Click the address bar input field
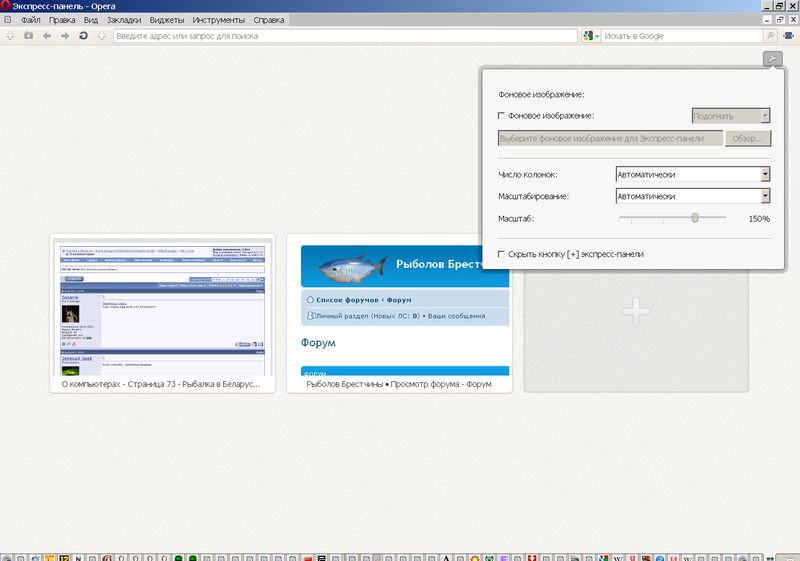 point(340,36)
